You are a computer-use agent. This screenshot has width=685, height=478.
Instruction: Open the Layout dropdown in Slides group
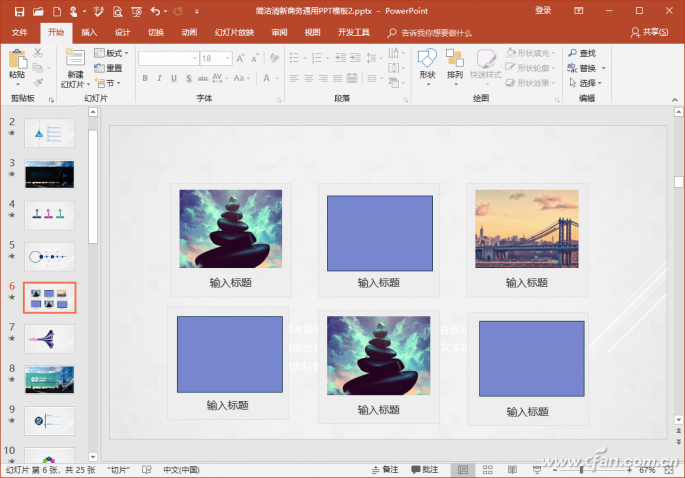point(111,53)
